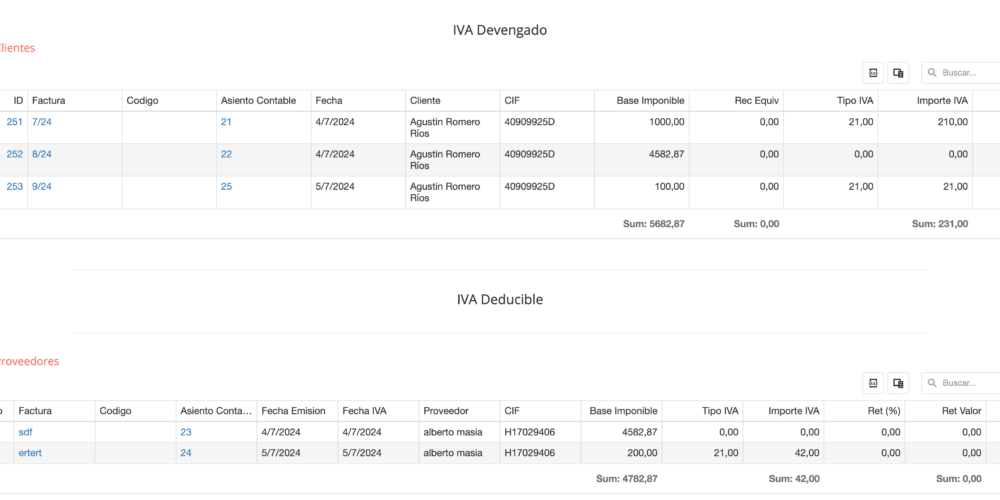Open record ID 252

[15, 154]
